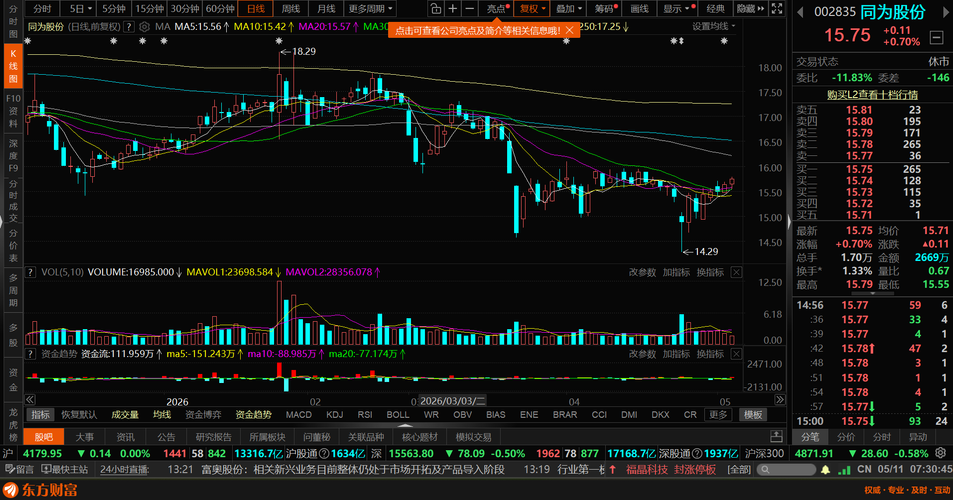Close the volume indicator panel
The width and height of the screenshot is (953, 500).
coord(736,272)
